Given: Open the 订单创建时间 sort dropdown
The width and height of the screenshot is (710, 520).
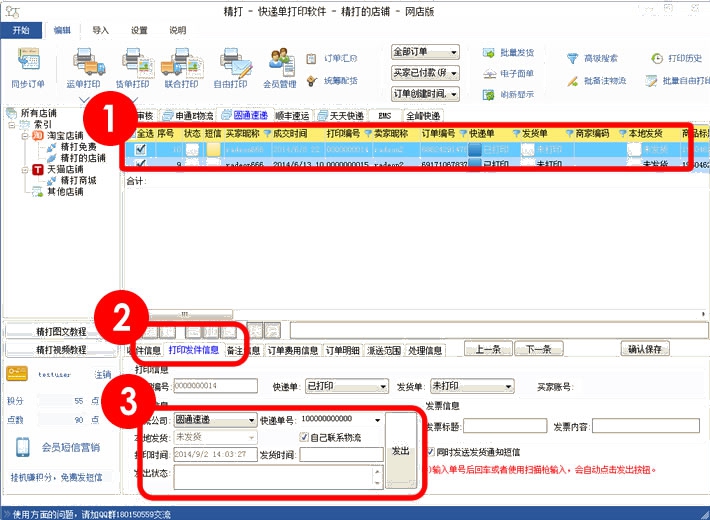Looking at the screenshot, I should (x=425, y=94).
